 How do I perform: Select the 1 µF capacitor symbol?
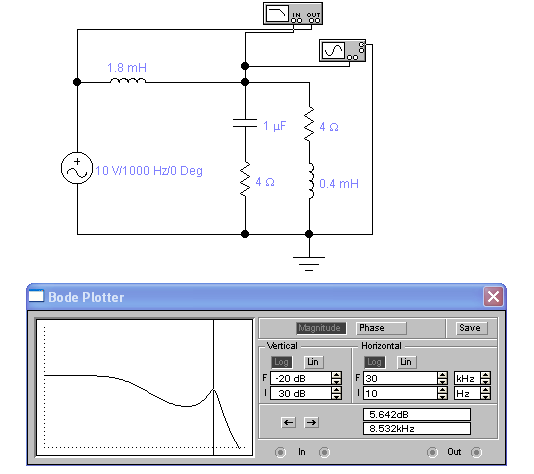245,123
